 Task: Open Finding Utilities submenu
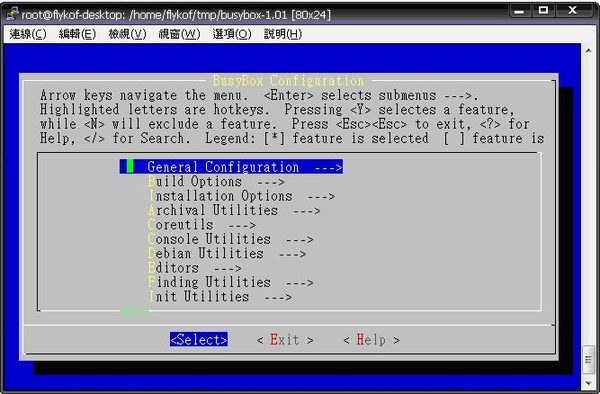pyautogui.click(x=230, y=282)
